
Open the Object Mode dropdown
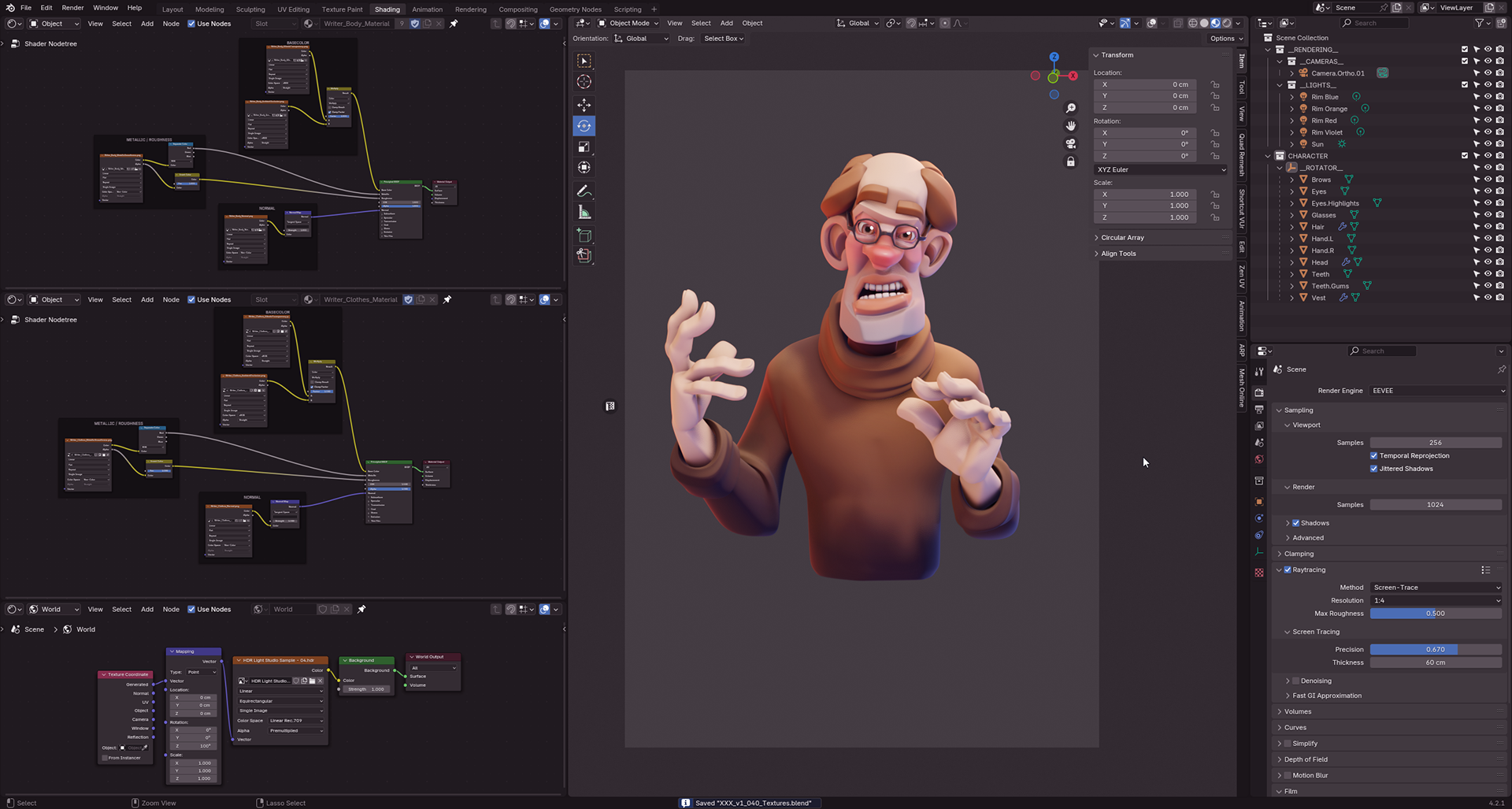[x=628, y=23]
